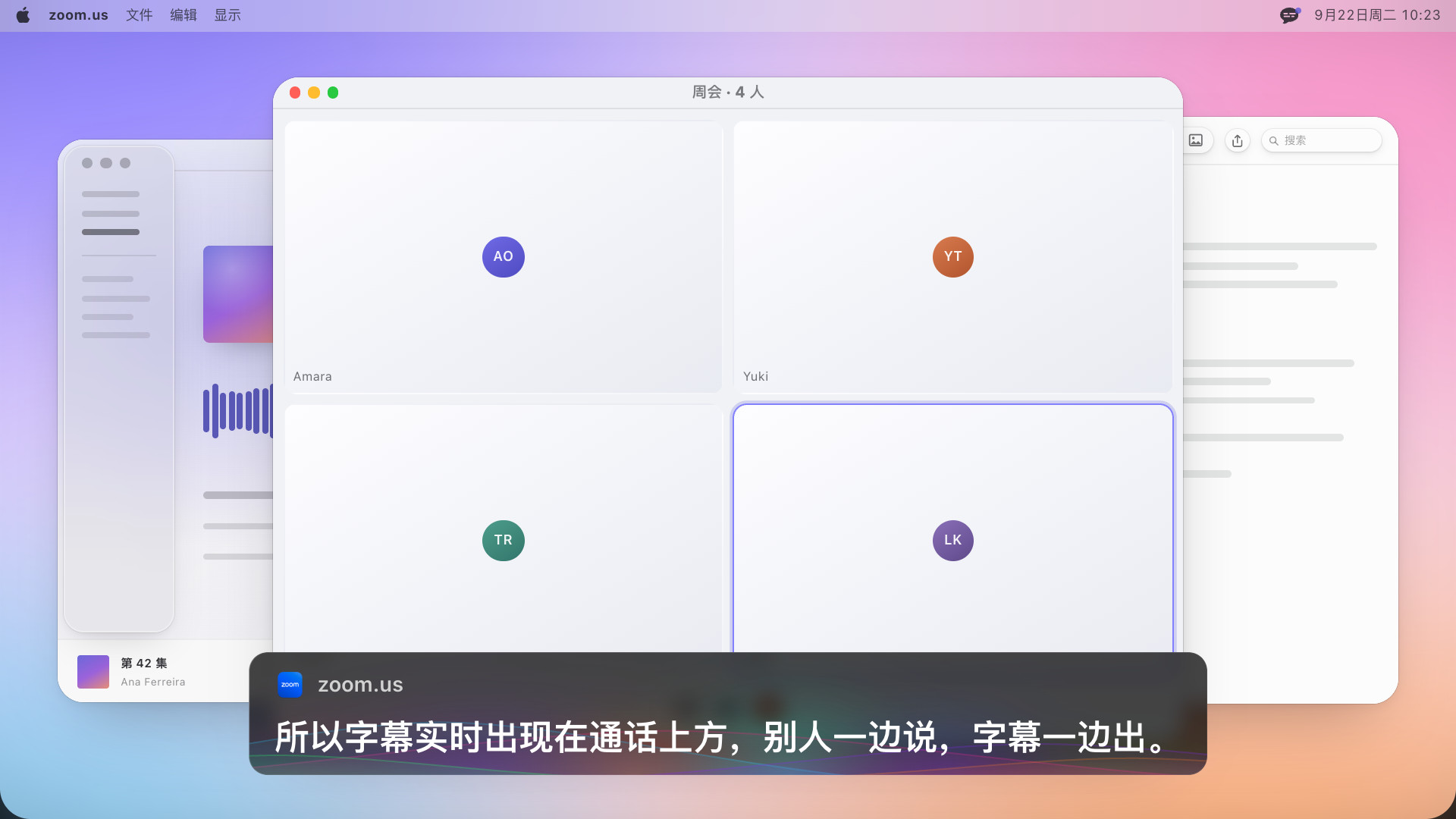Click the zoom.us label in the caption panel
Viewport: 1456px width, 819px height.
point(360,684)
